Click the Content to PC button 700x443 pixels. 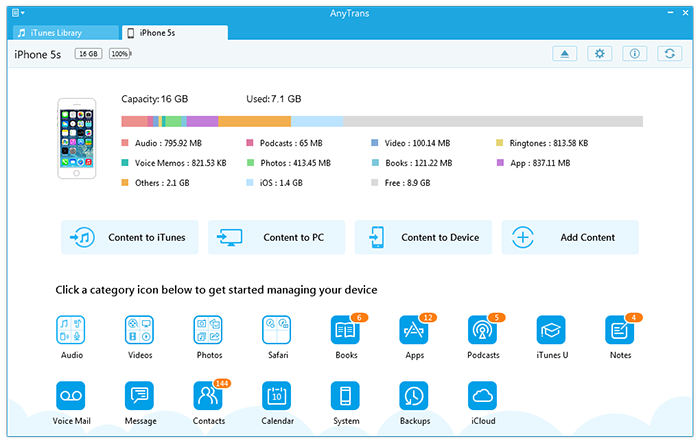(x=277, y=238)
